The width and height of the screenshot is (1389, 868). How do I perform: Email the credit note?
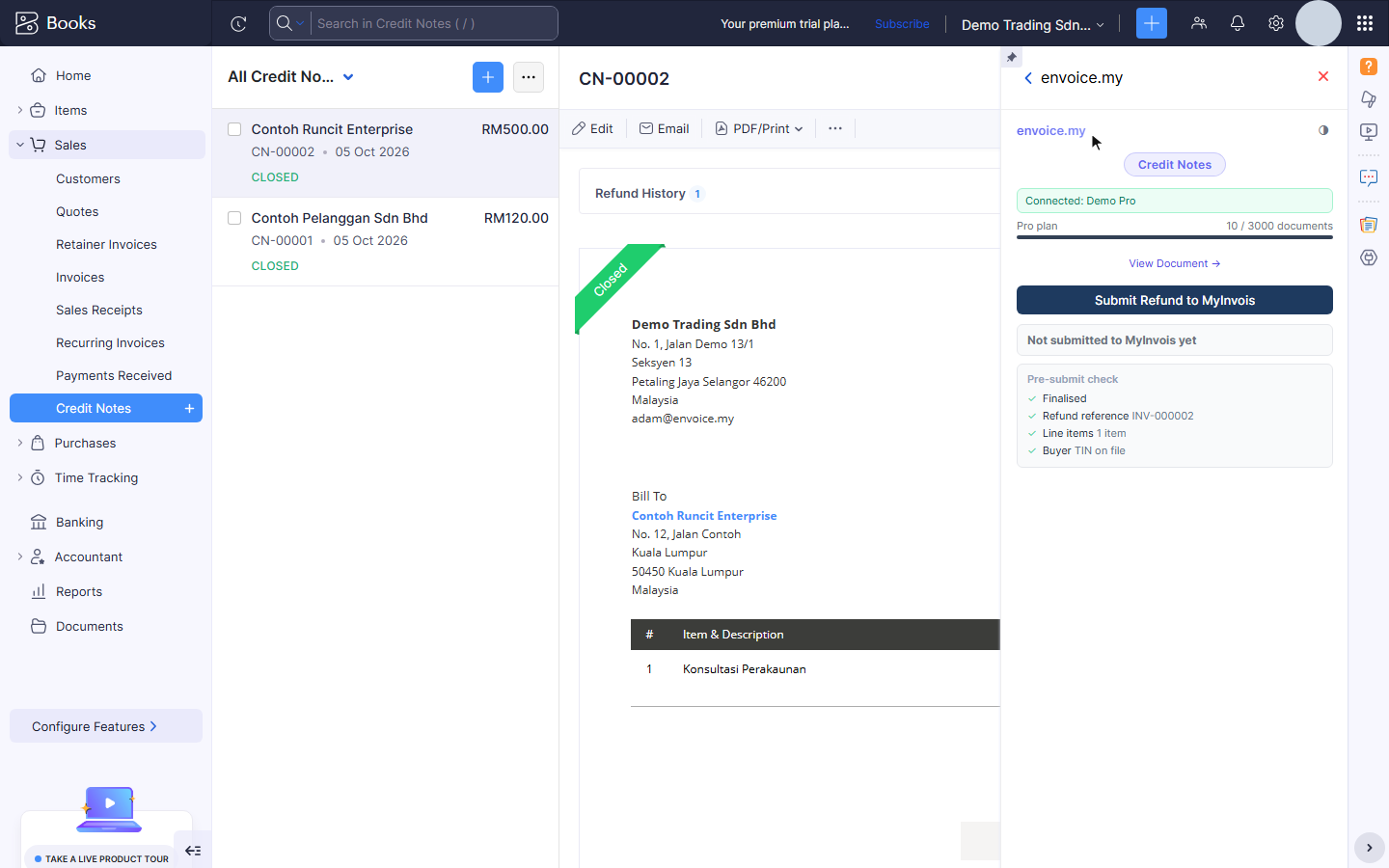[664, 128]
